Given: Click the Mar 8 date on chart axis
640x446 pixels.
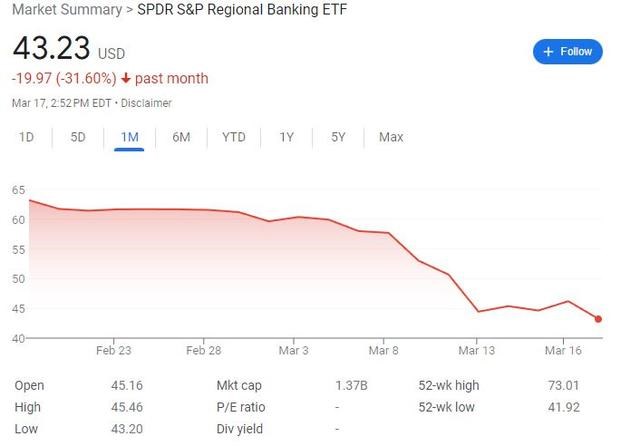Looking at the screenshot, I should 383,350.
